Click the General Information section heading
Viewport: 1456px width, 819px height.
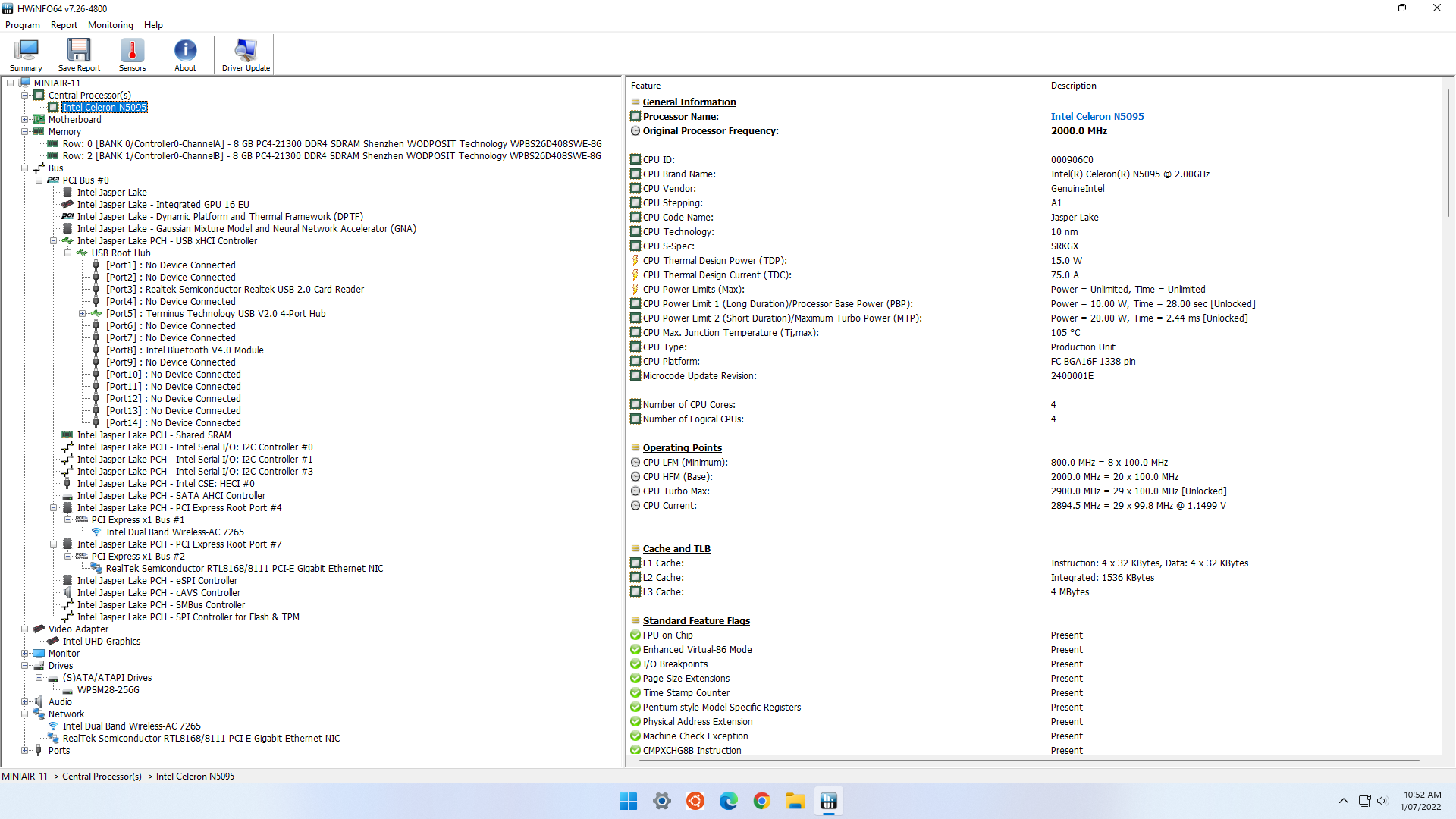click(689, 102)
